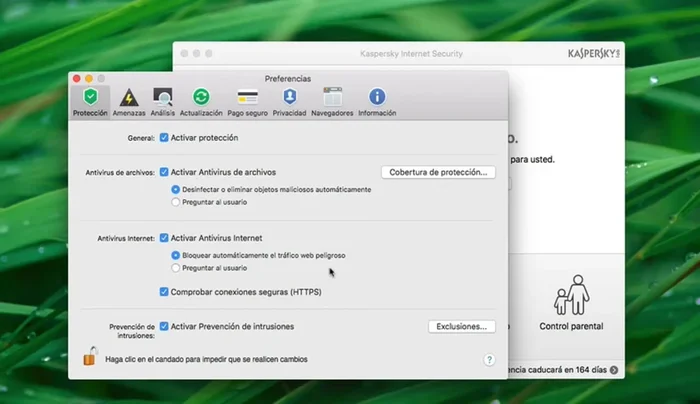The image size is (700, 404).
Task: Choose Bloquear automáticamente el tráfico web peligroso
Action: pos(176,255)
